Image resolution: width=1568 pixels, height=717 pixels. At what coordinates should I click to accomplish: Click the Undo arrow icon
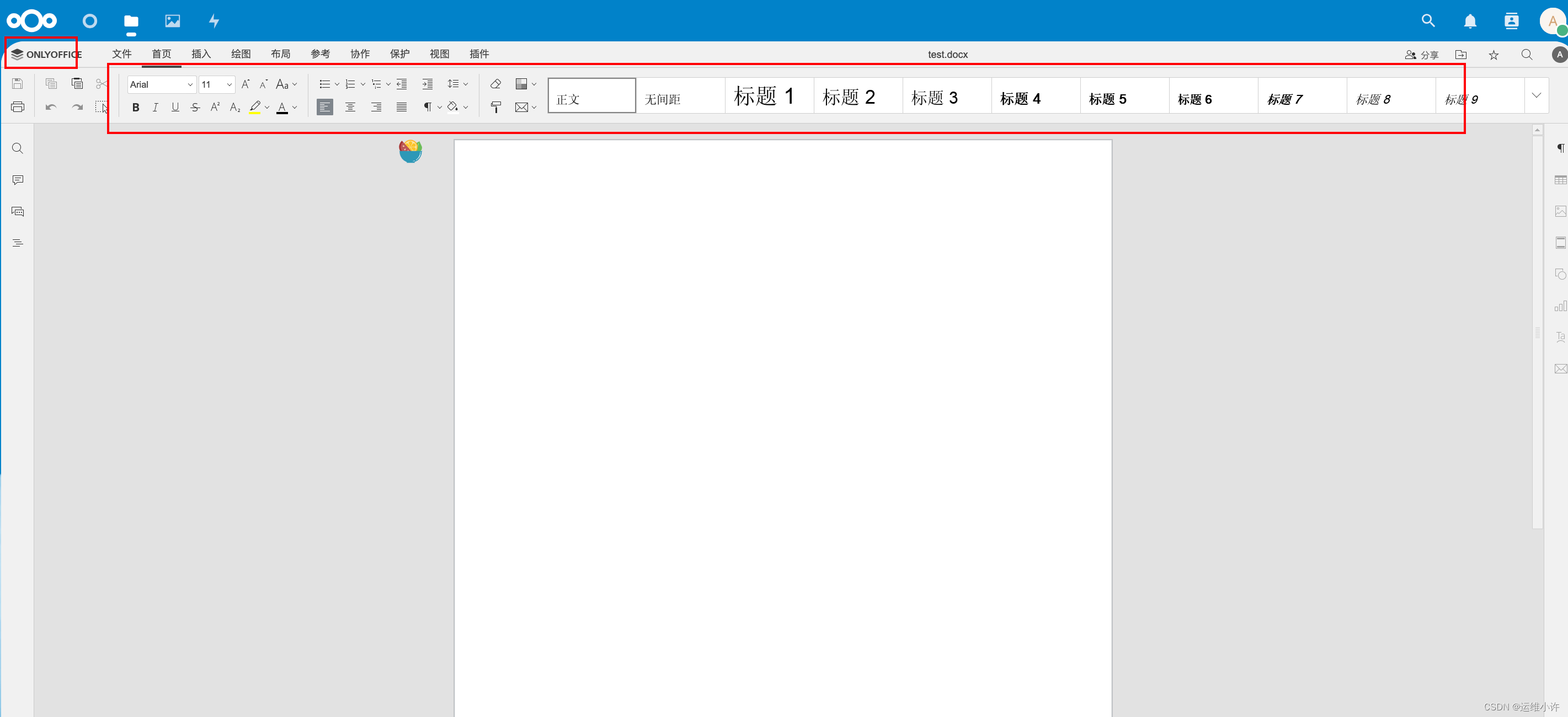51,107
